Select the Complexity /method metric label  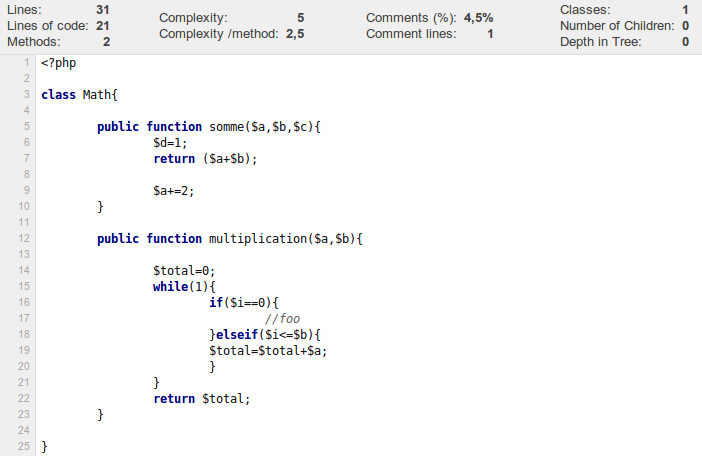pos(220,34)
